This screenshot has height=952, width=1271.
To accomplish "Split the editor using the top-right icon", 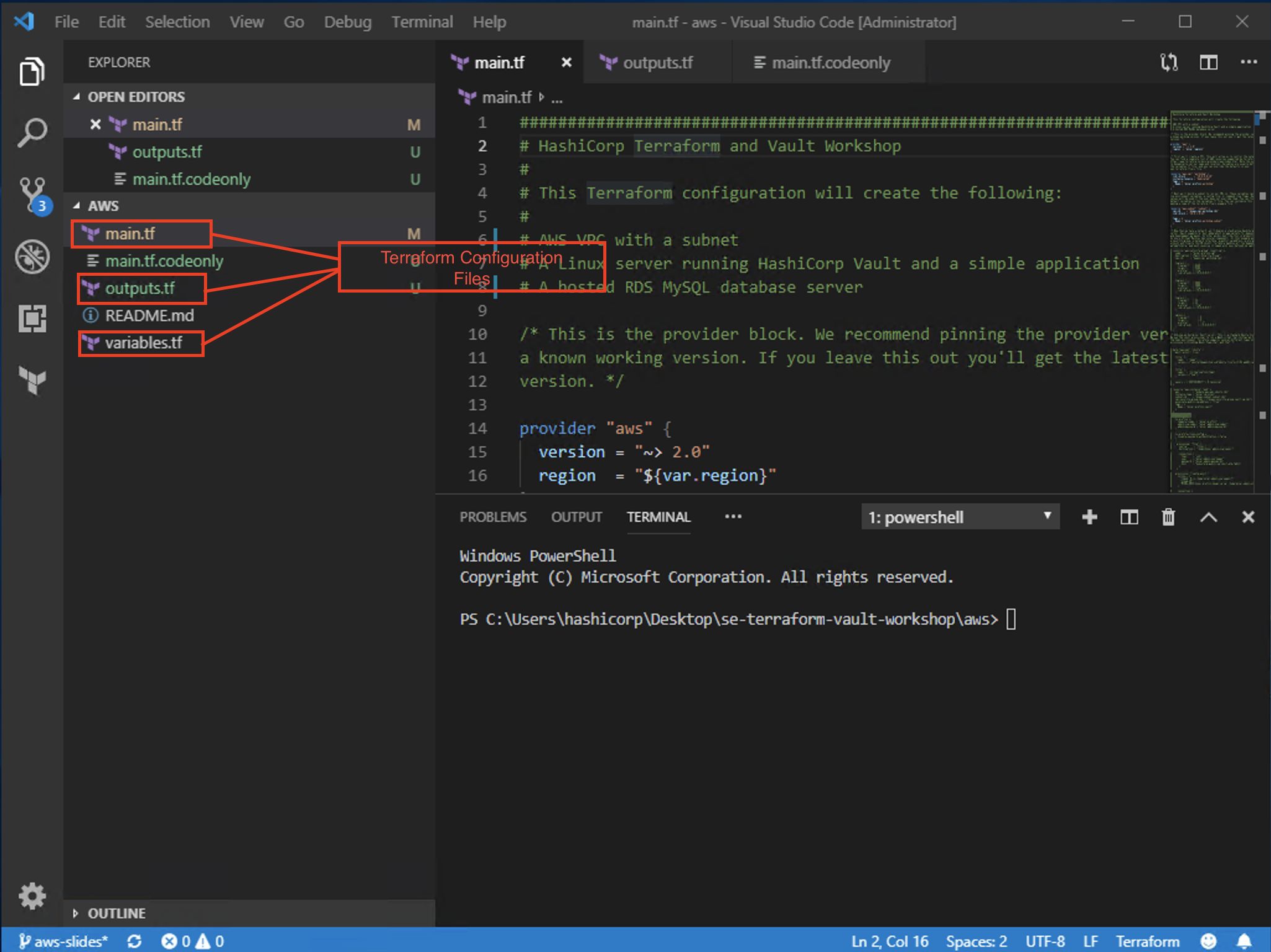I will click(x=1208, y=62).
